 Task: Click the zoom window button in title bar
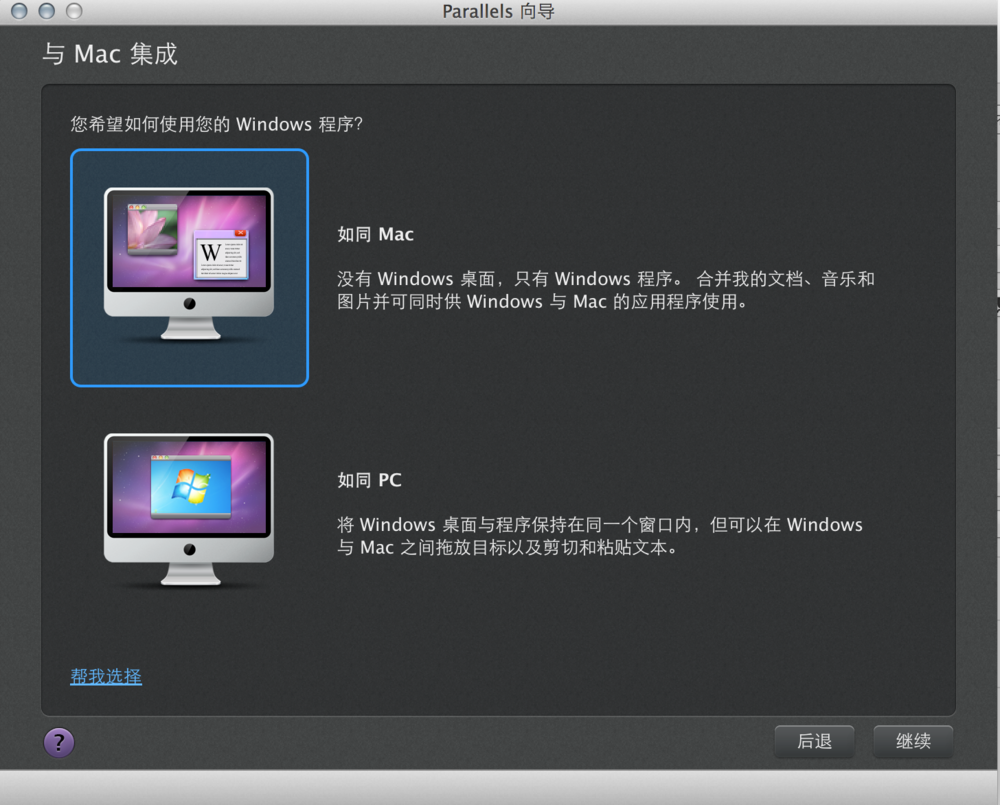pyautogui.click(x=74, y=11)
